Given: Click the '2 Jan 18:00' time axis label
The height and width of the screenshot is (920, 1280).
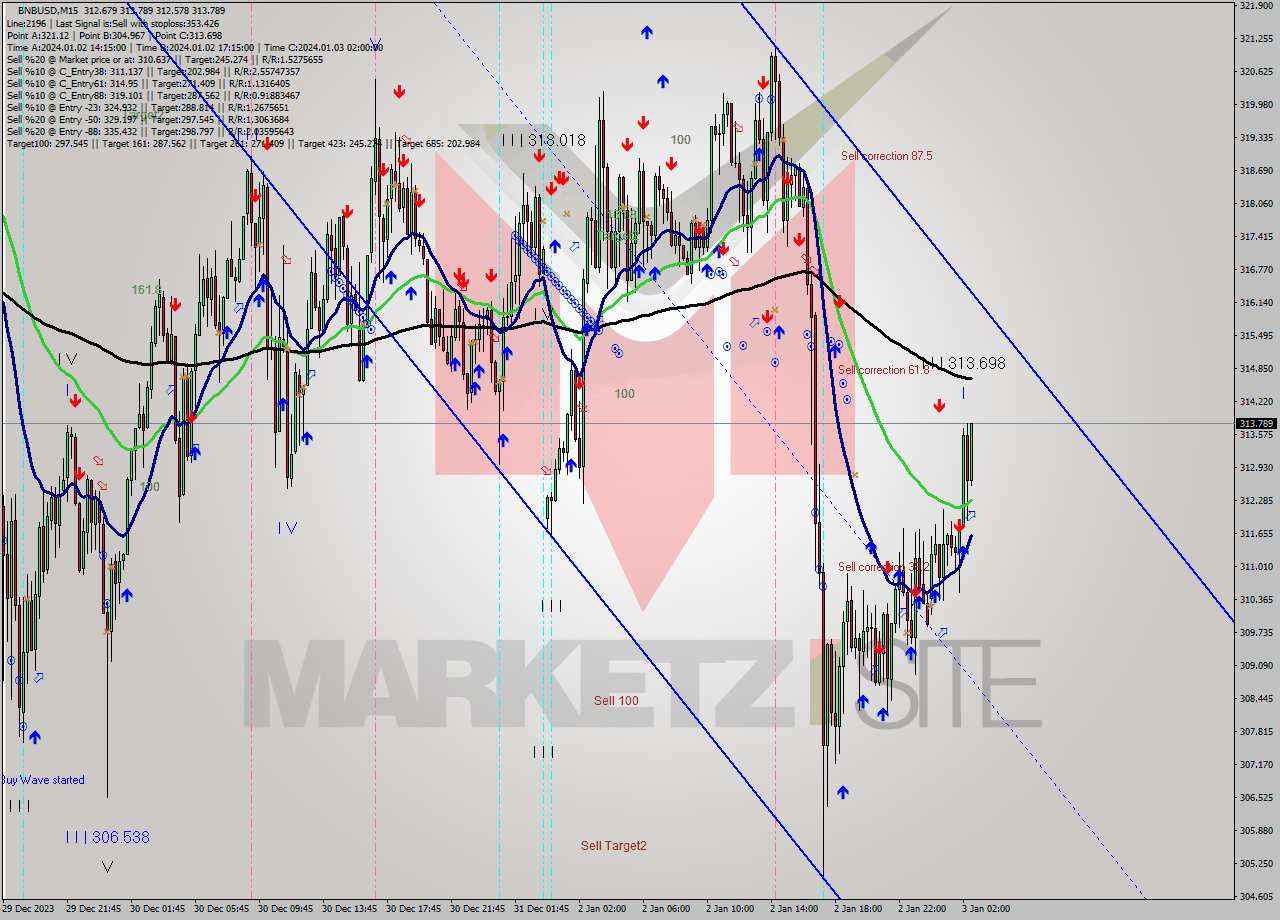Looking at the screenshot, I should click(858, 909).
